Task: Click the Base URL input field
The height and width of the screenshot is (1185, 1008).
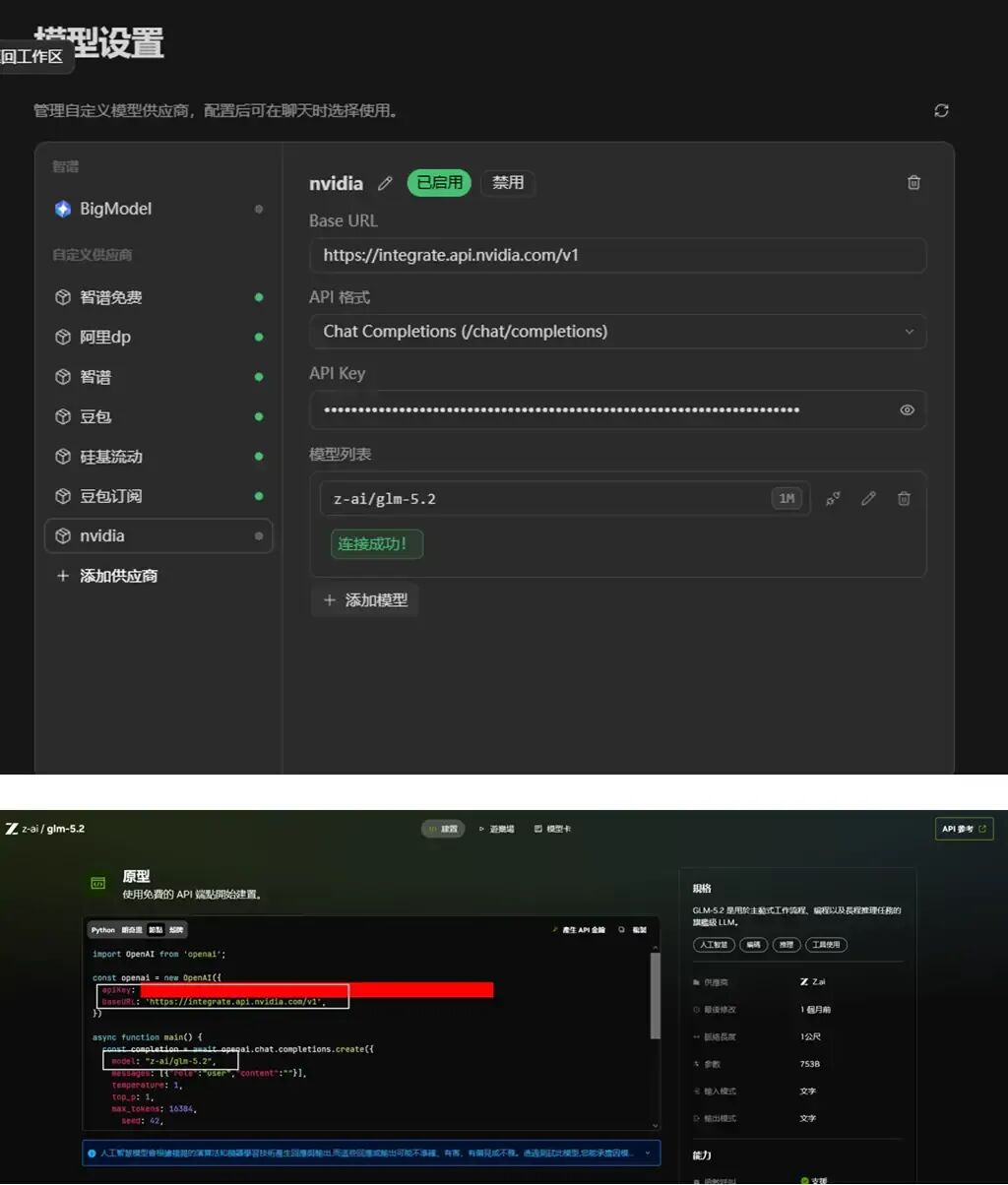Action: click(x=618, y=255)
